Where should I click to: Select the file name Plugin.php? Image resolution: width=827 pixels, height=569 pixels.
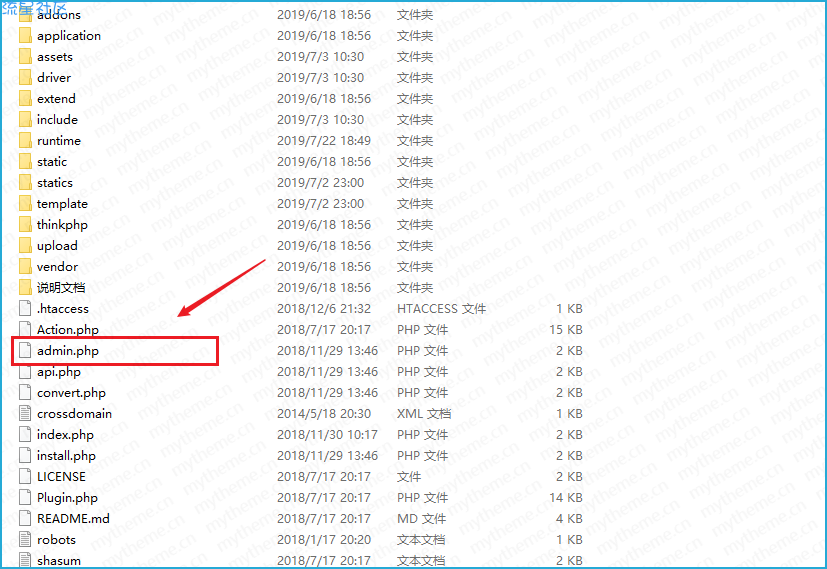point(68,498)
